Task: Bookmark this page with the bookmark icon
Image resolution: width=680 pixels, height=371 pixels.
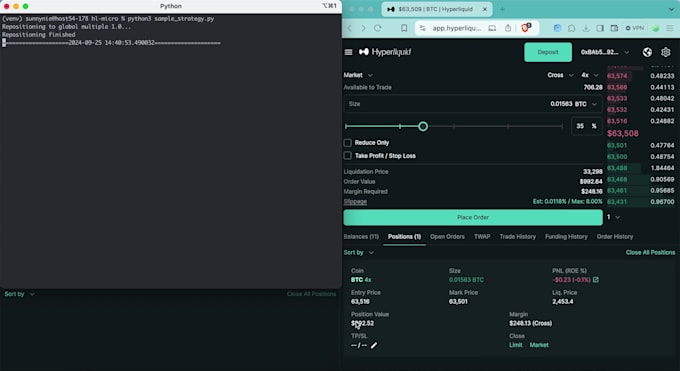Action: click(x=404, y=28)
